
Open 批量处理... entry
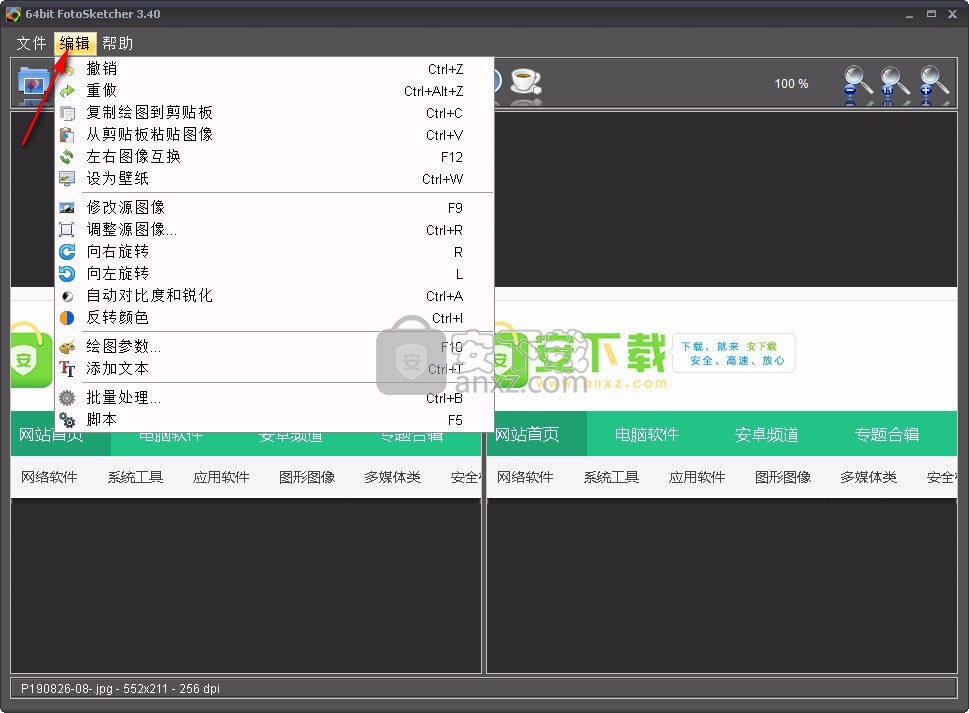pyautogui.click(x=274, y=398)
